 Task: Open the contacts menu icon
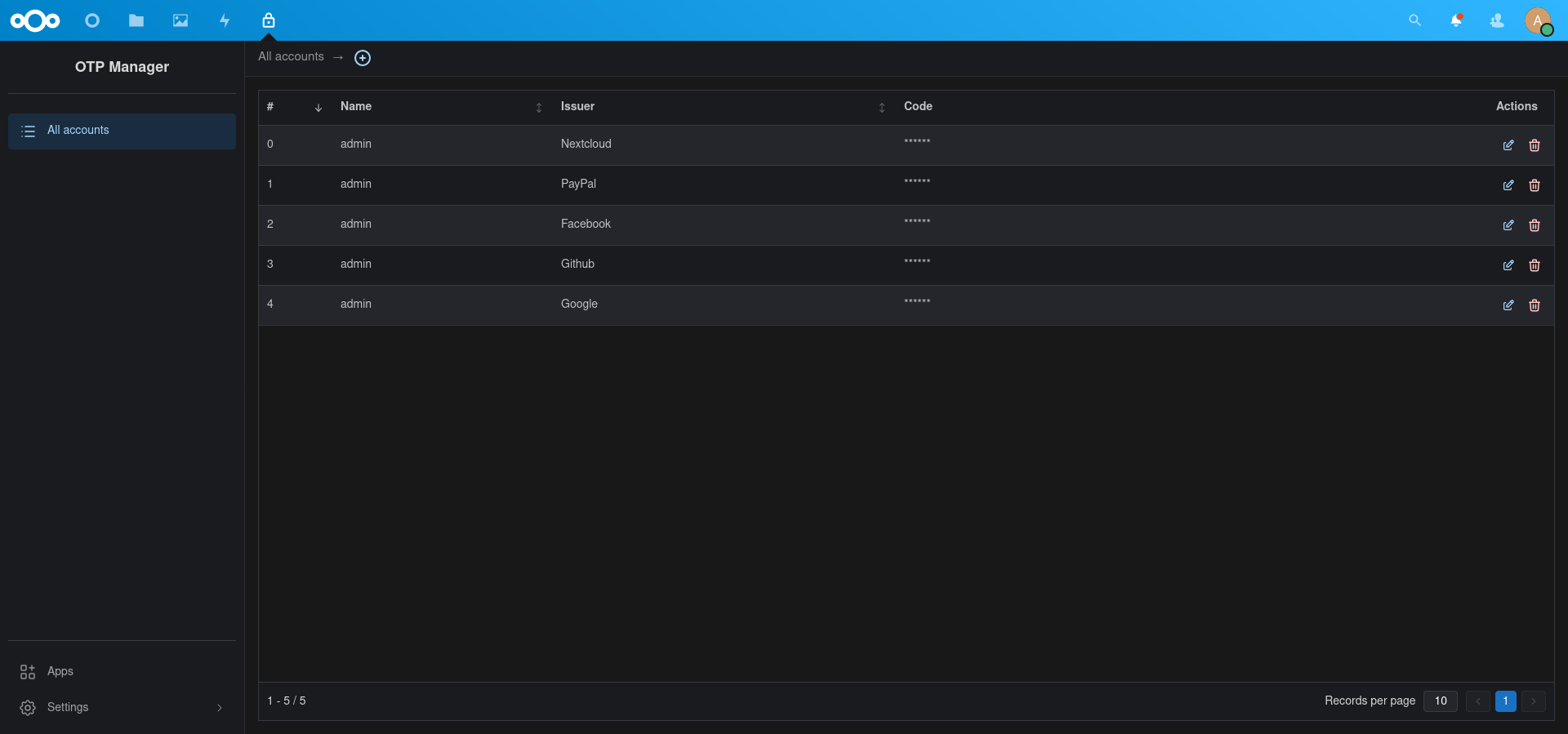click(1497, 20)
